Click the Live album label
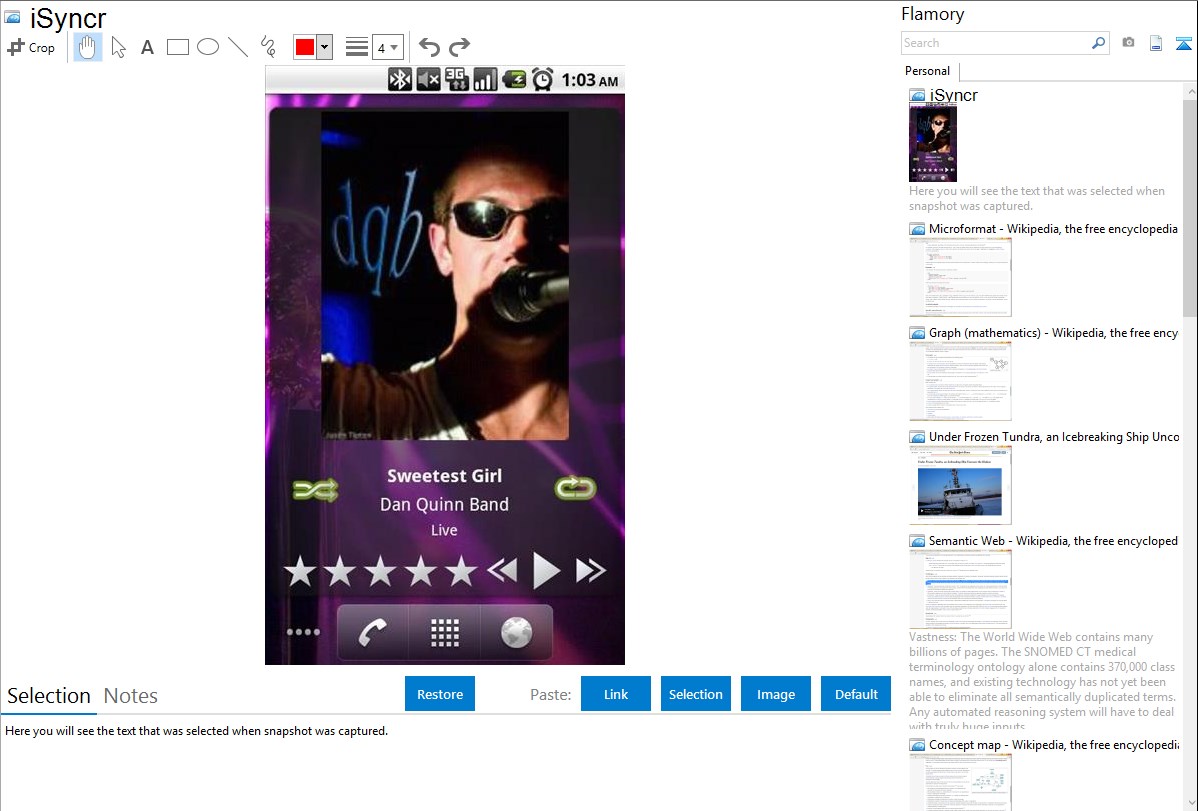This screenshot has width=1198, height=811. point(444,530)
